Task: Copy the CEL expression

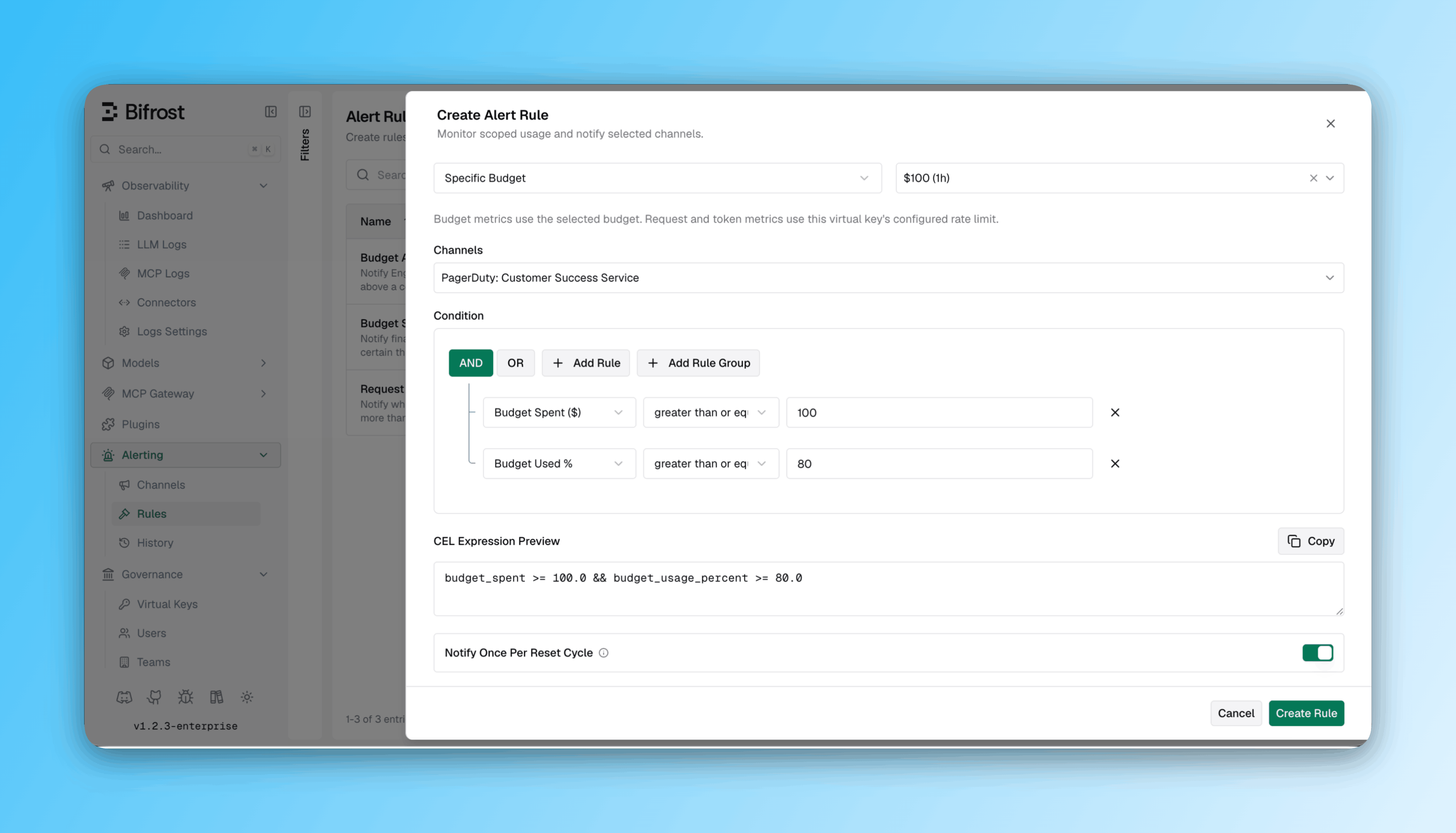Action: 1310,541
